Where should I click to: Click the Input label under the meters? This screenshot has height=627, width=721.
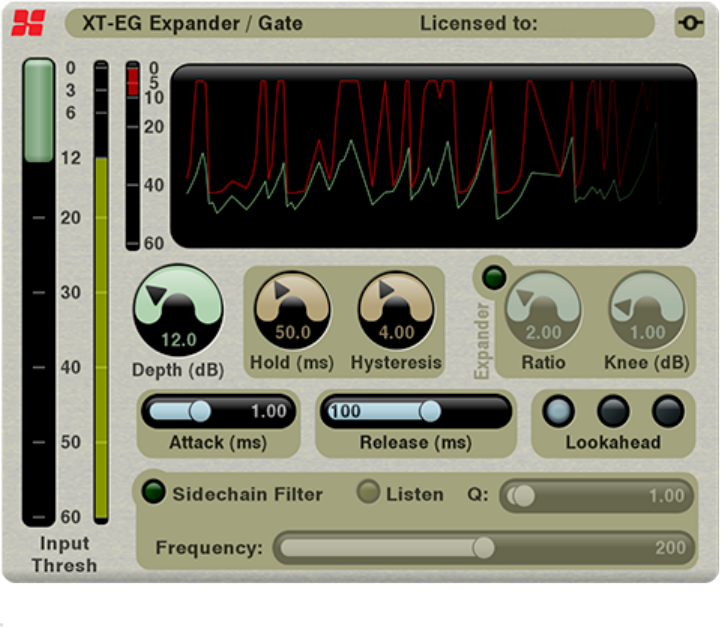[64, 544]
